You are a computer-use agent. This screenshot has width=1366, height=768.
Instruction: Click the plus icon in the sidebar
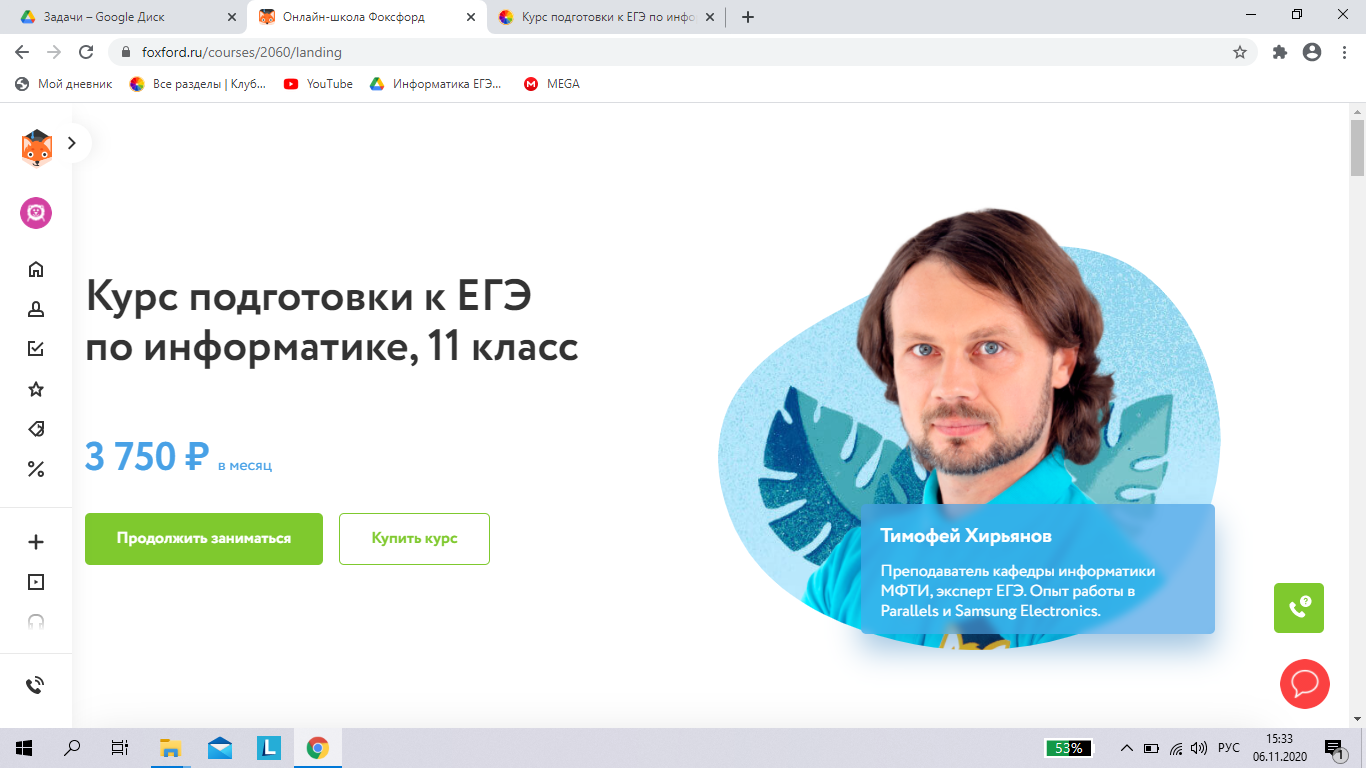coord(36,542)
